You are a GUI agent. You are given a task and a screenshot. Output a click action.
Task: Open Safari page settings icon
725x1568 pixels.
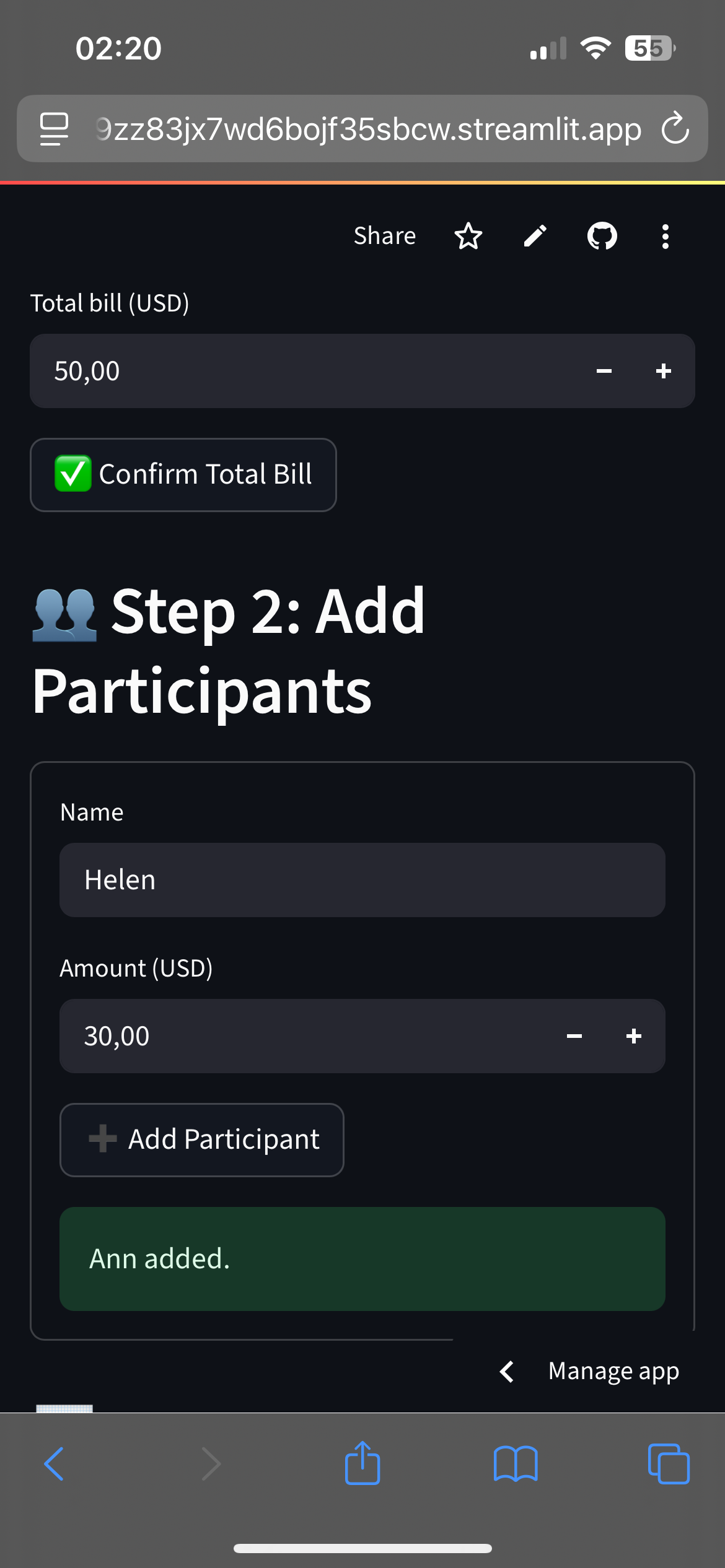tap(54, 129)
